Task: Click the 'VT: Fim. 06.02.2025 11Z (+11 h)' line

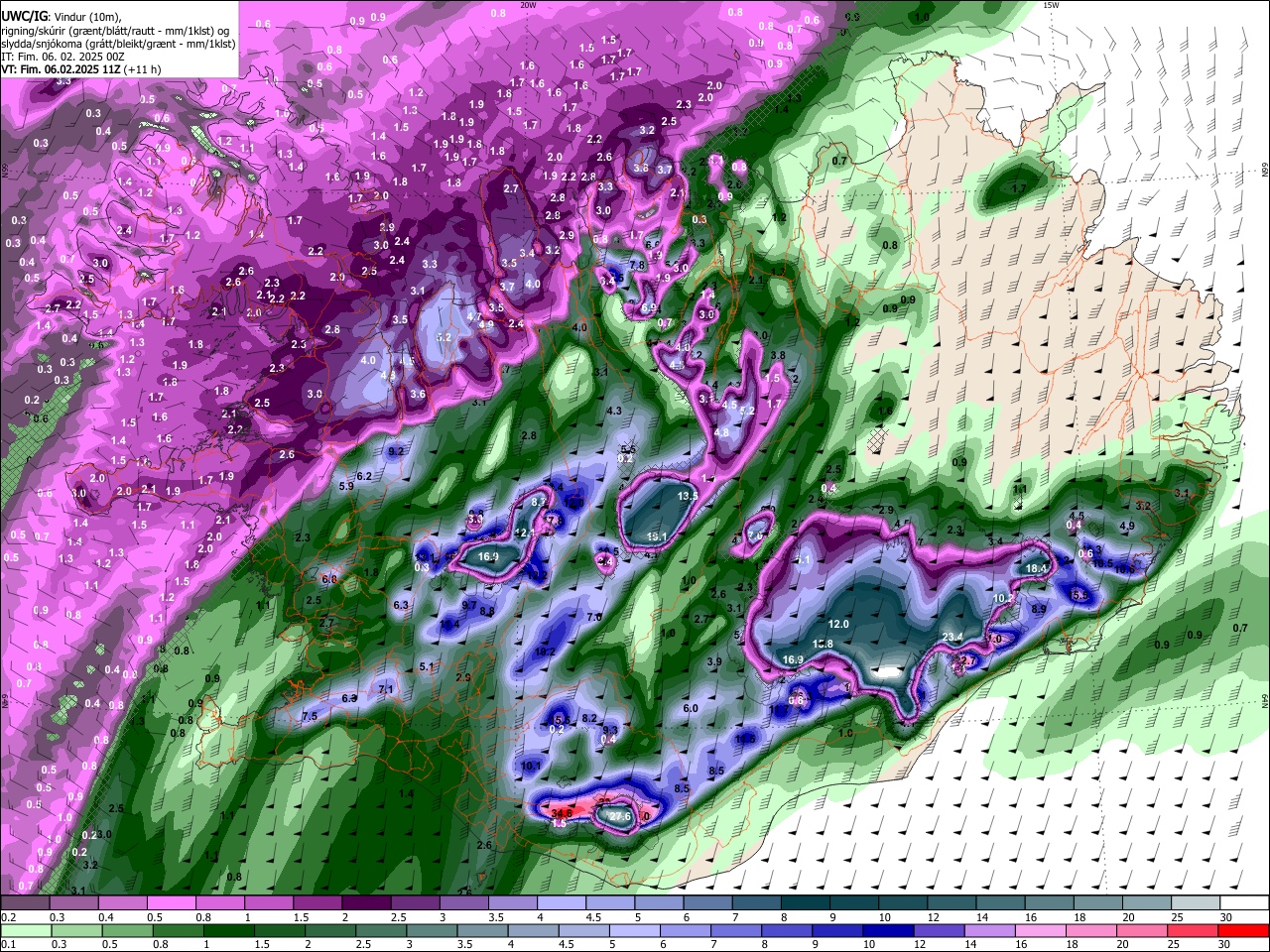Action: click(80, 69)
